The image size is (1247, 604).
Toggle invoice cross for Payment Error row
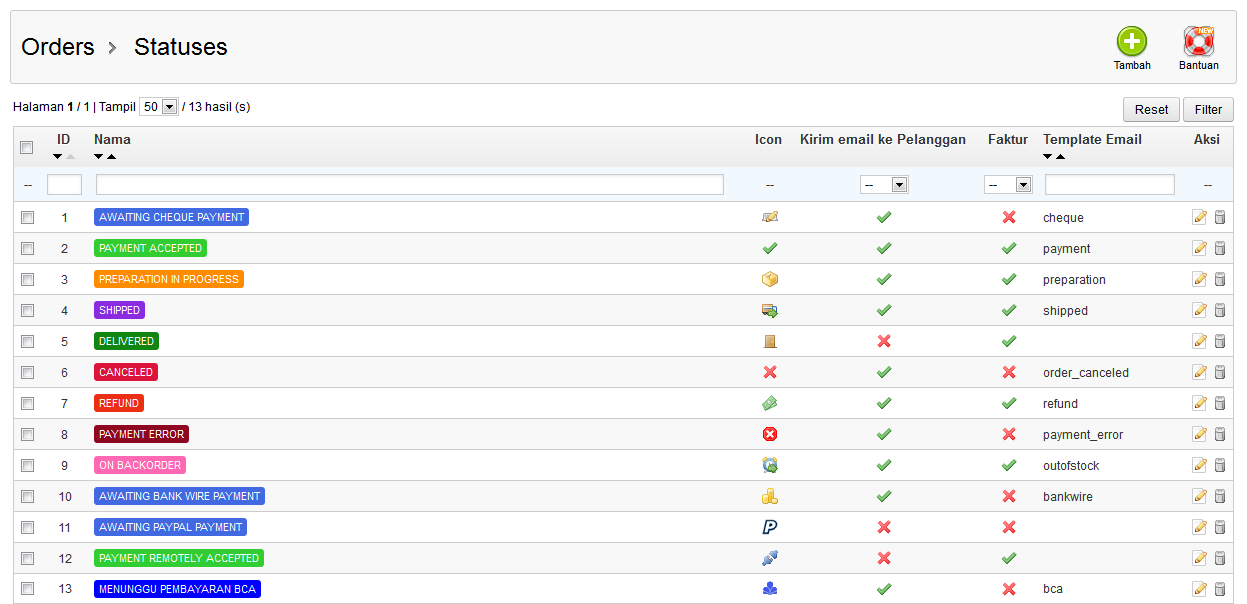coord(1009,434)
